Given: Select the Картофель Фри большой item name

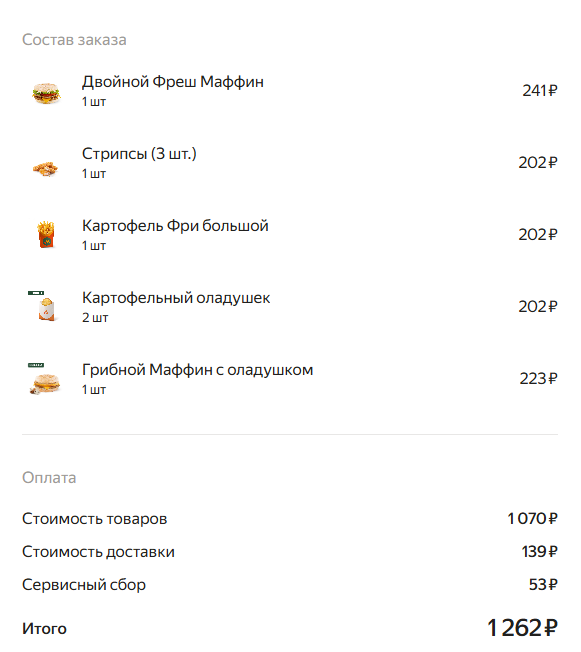Looking at the screenshot, I should coord(175,226).
